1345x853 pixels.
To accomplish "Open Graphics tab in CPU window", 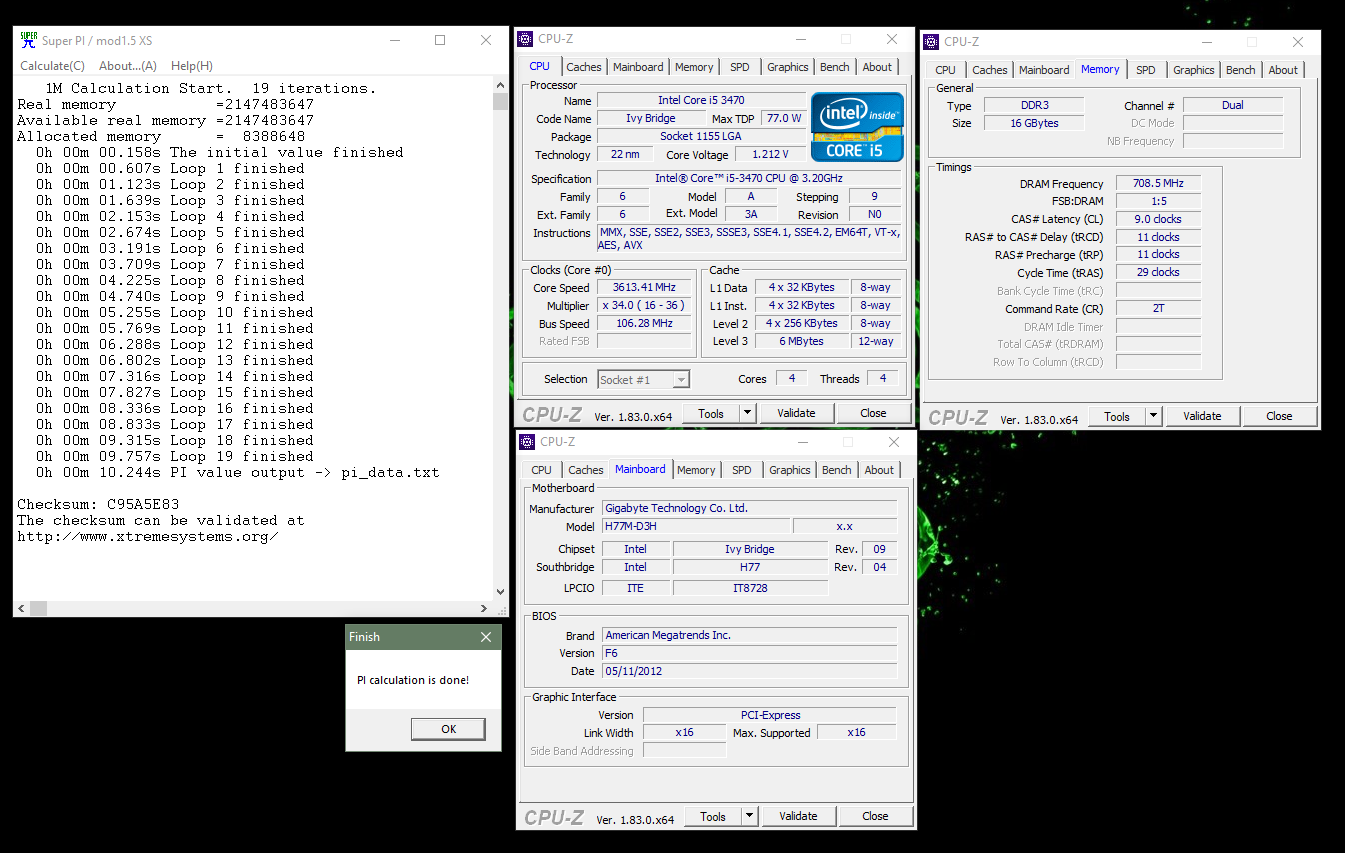I will 788,67.
